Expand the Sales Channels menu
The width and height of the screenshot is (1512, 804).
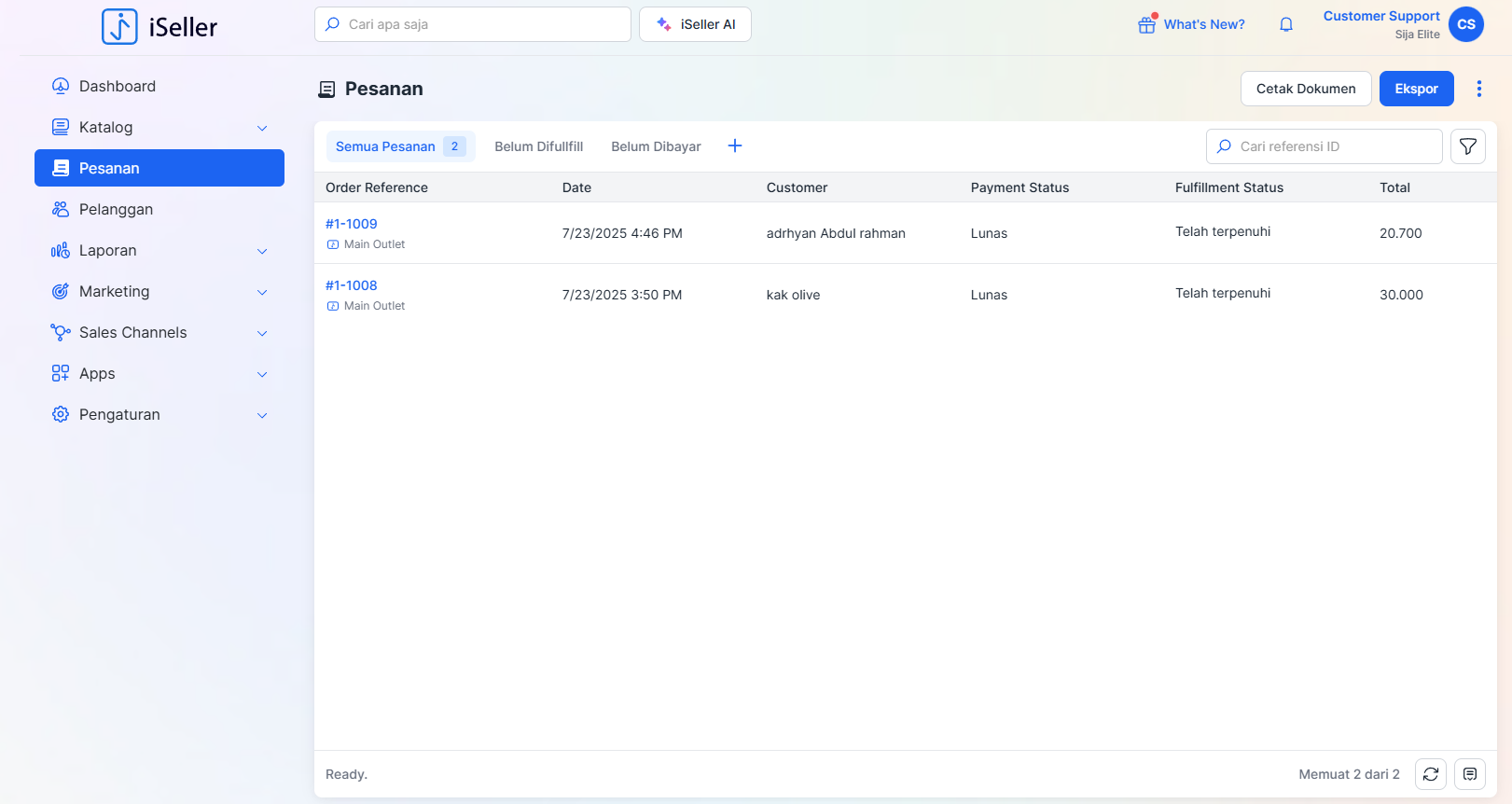pyautogui.click(x=159, y=333)
